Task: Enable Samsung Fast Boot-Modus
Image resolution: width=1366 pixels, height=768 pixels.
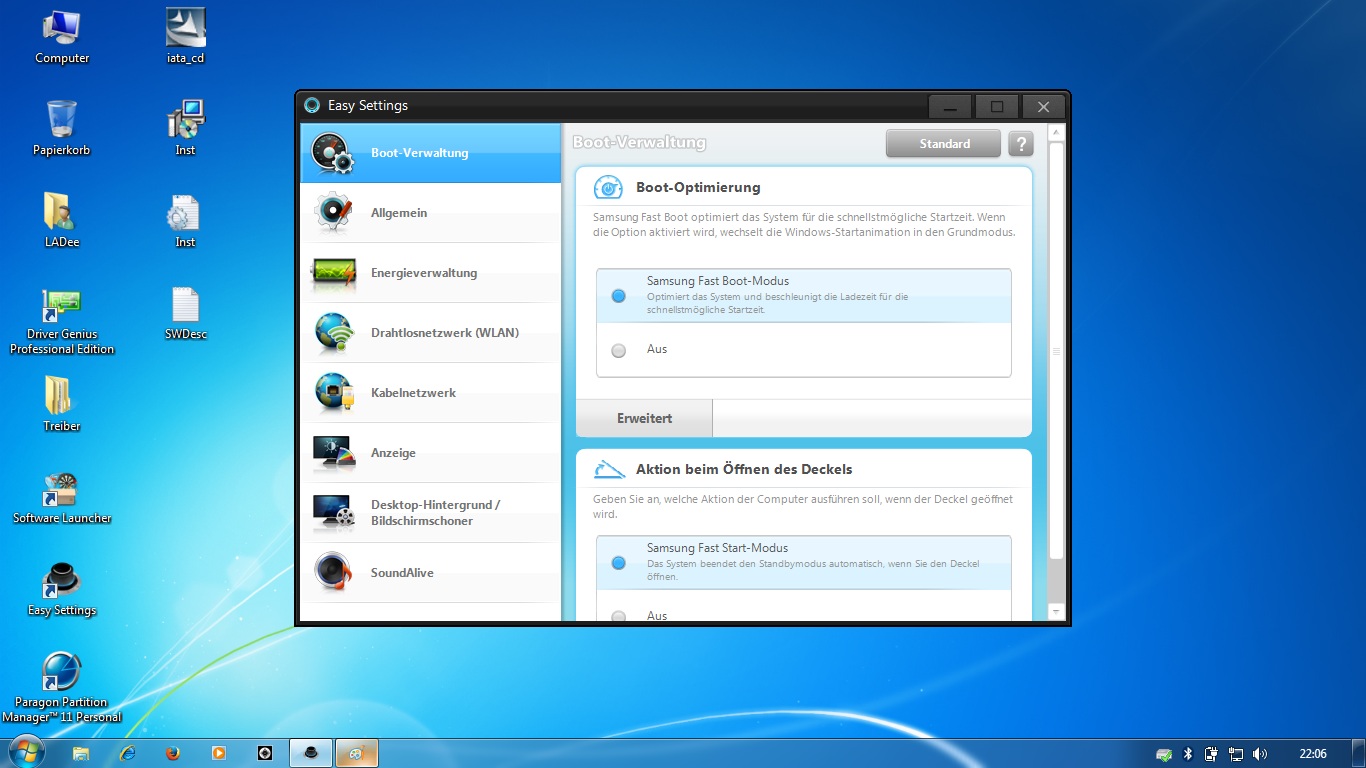Action: pos(618,296)
